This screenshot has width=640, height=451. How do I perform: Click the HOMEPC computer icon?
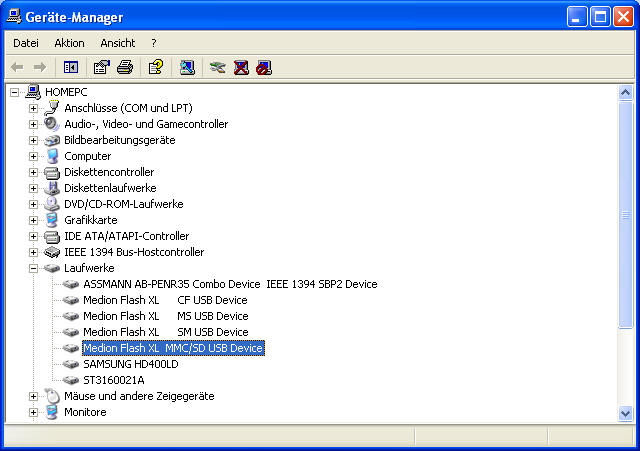click(33, 92)
